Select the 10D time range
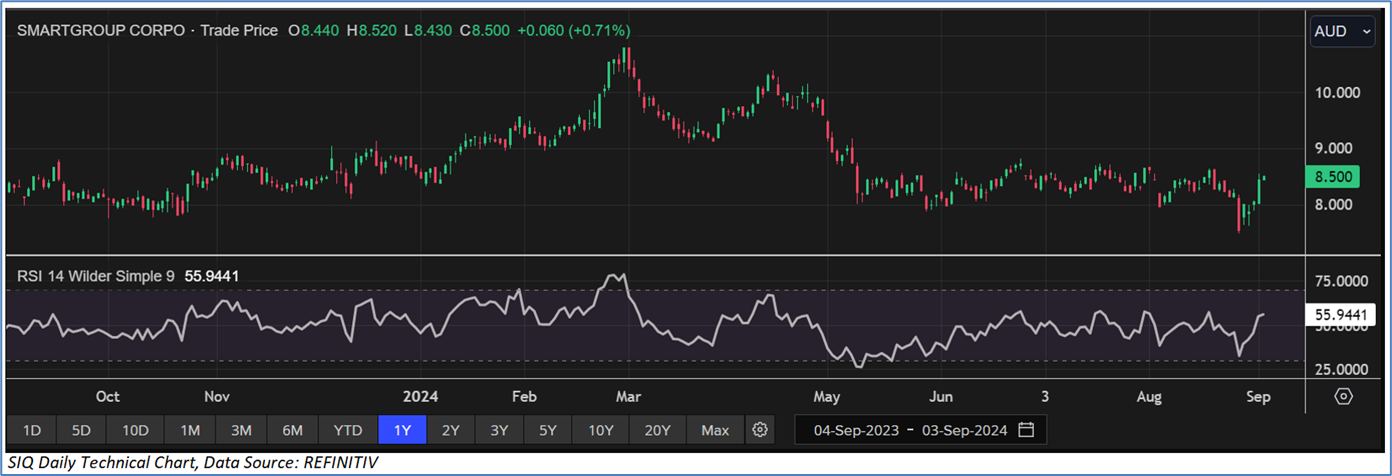 135,430
